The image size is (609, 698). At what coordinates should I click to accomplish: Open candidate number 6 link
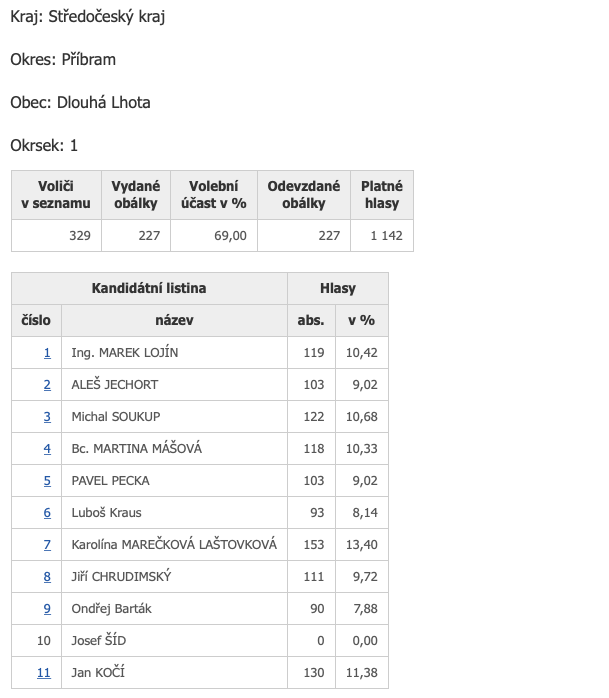click(x=47, y=513)
